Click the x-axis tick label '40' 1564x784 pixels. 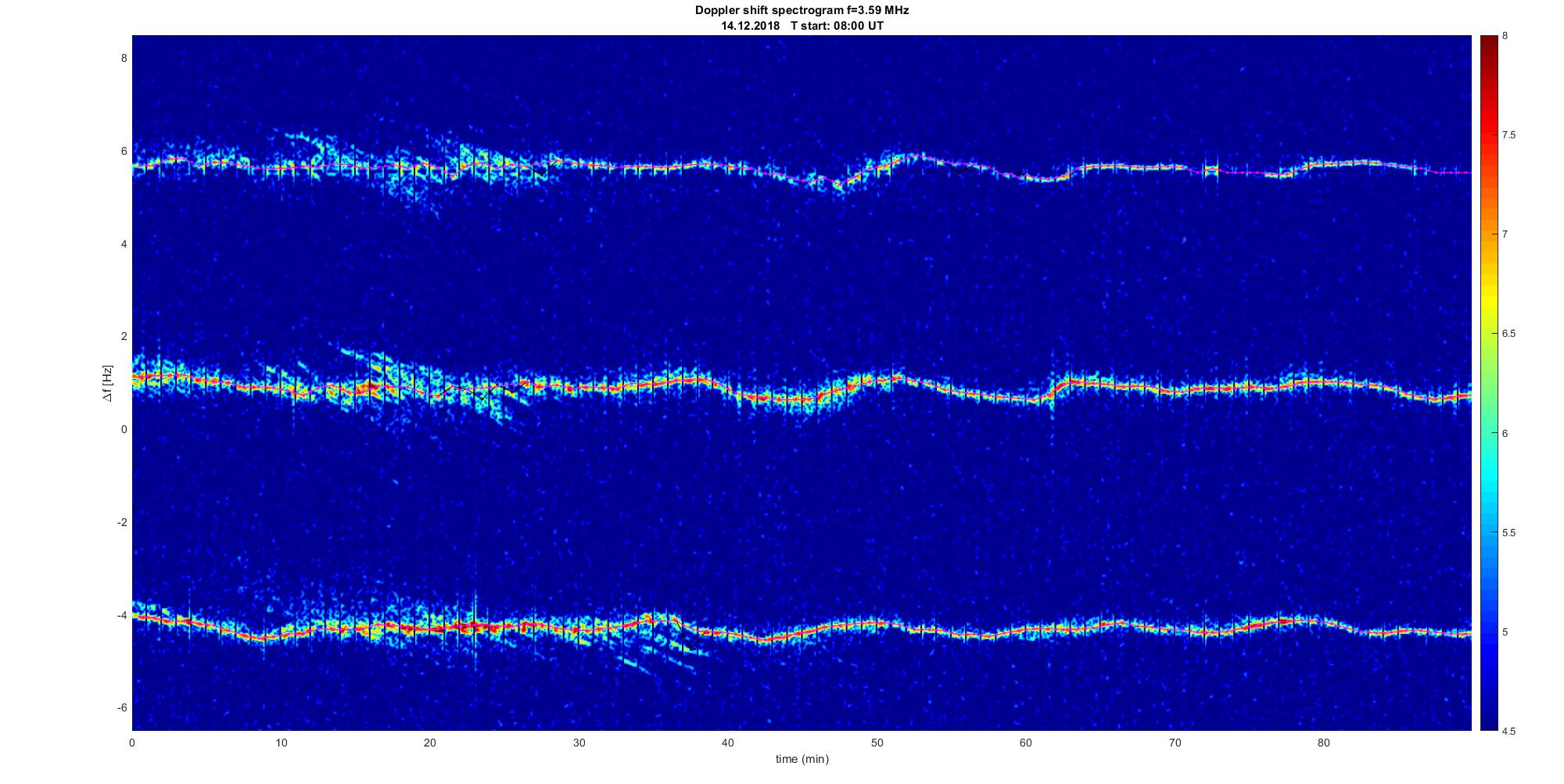[727, 743]
